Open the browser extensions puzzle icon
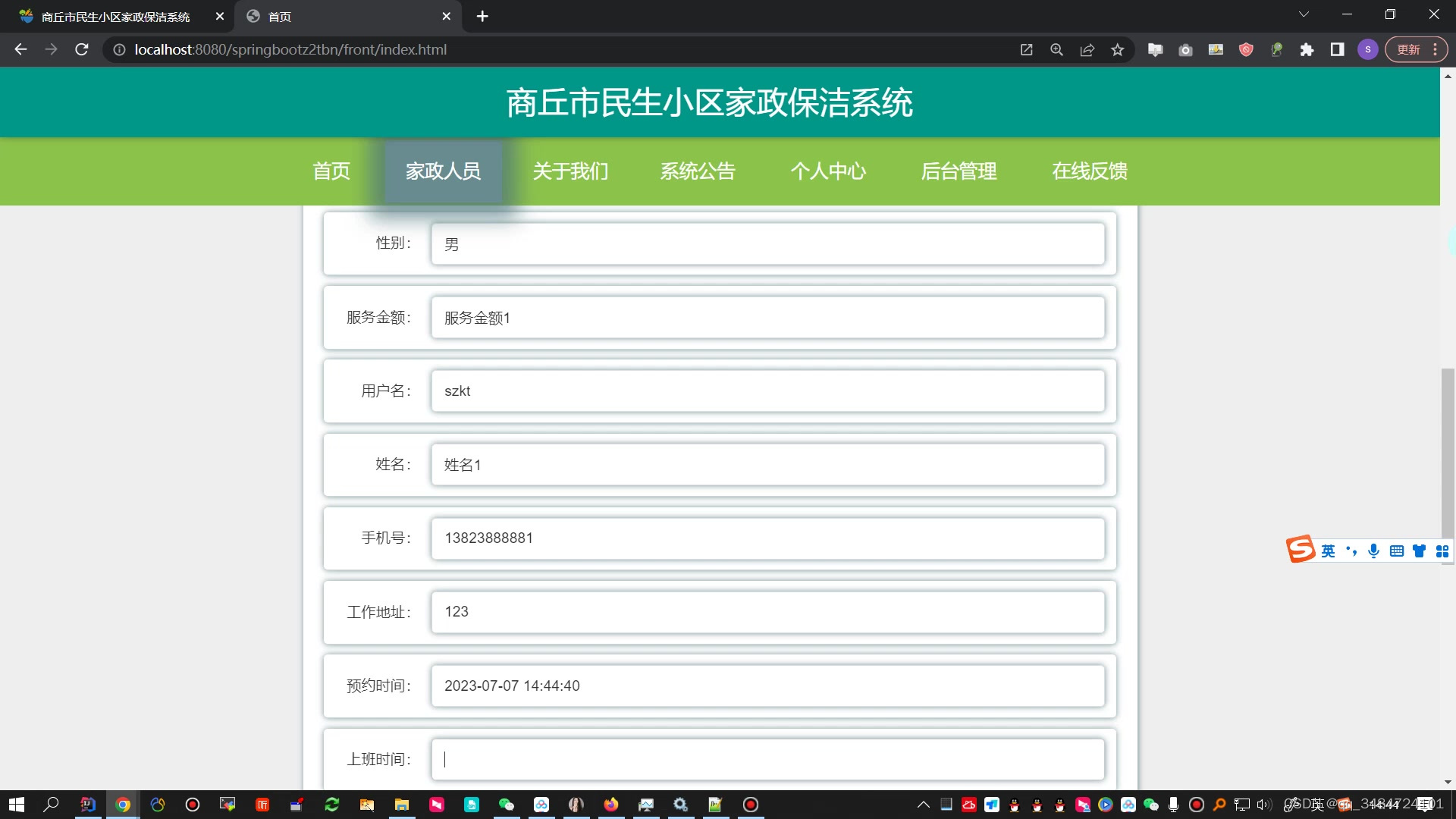 (x=1307, y=50)
